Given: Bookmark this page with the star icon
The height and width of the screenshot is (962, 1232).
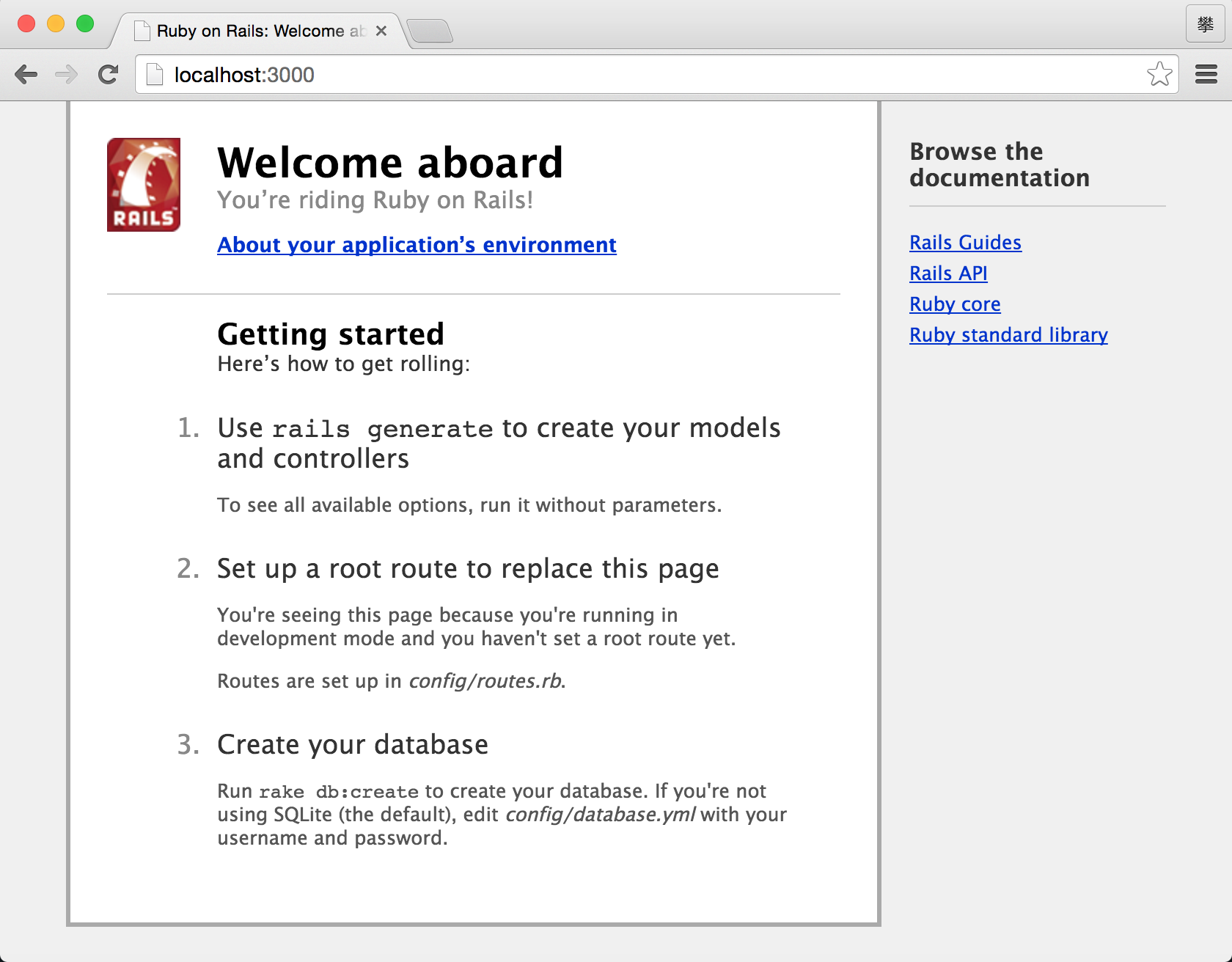Looking at the screenshot, I should [1159, 74].
